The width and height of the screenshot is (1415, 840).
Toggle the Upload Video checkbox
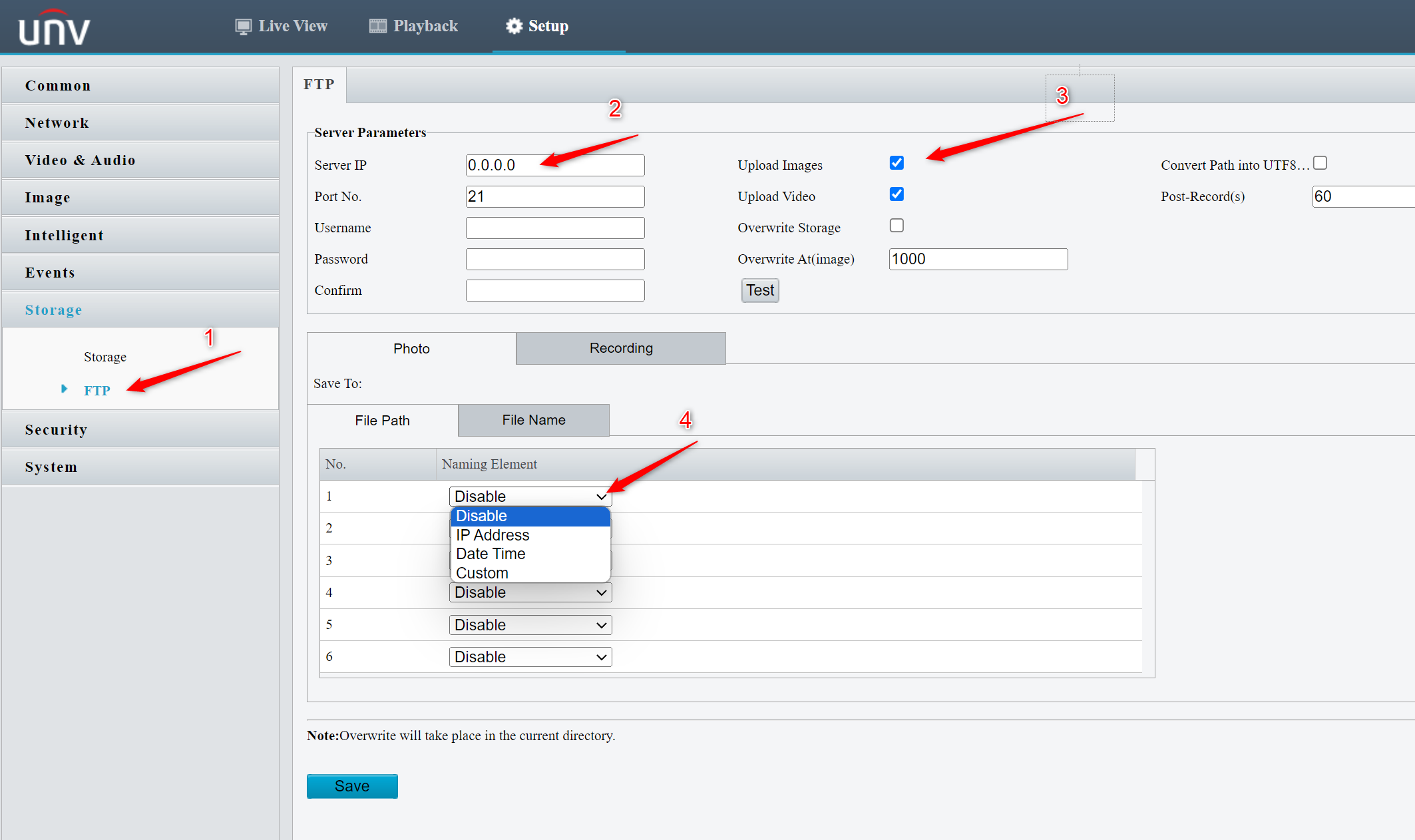coord(897,194)
